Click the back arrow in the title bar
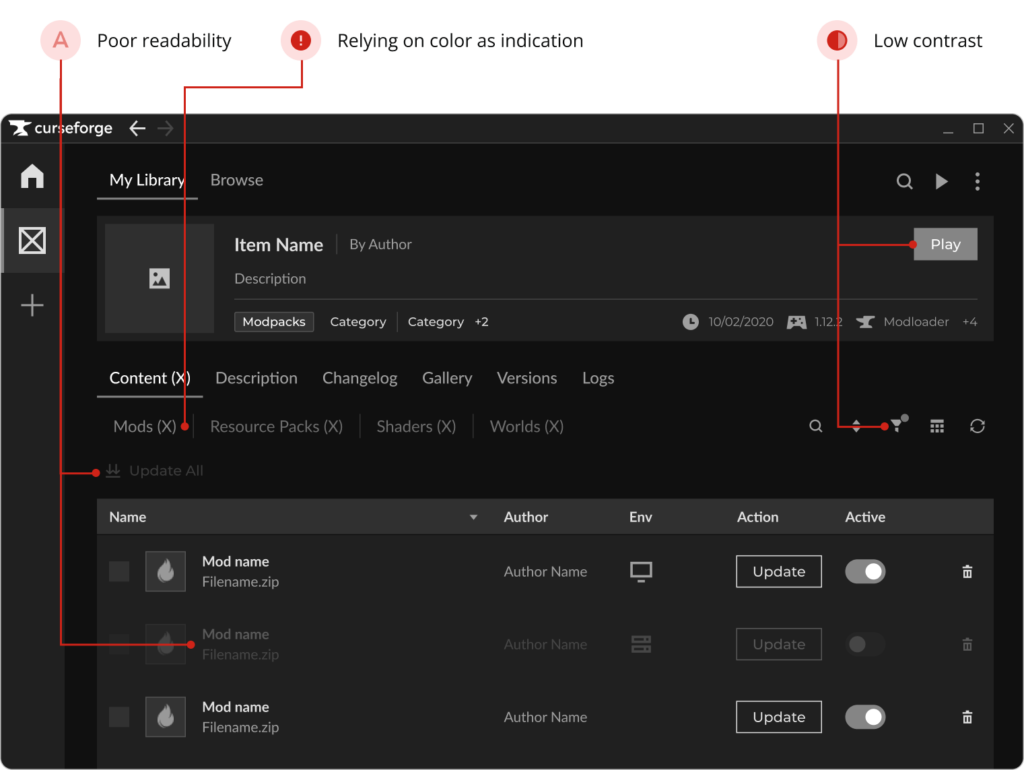Screen dimensions: 1024x770 (x=137, y=128)
